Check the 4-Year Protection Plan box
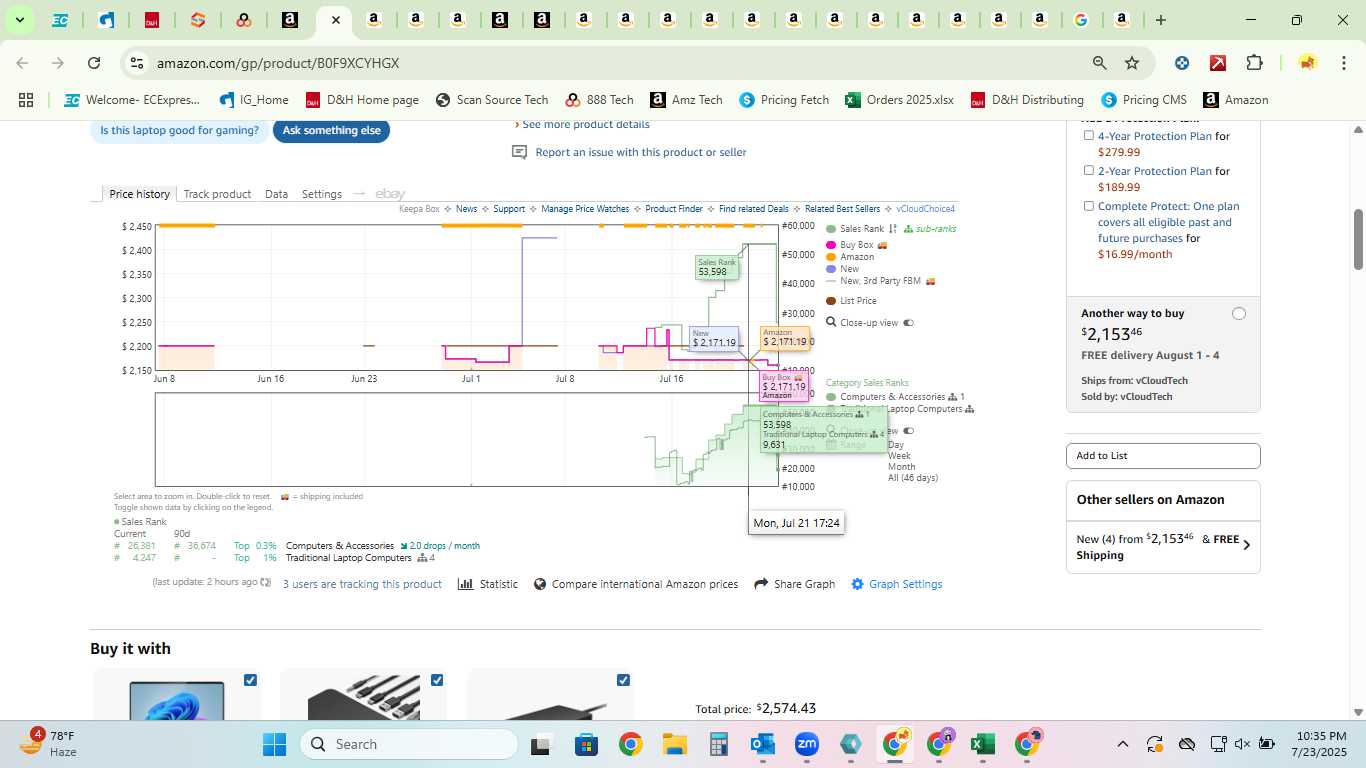This screenshot has width=1366, height=768. tap(1089, 135)
